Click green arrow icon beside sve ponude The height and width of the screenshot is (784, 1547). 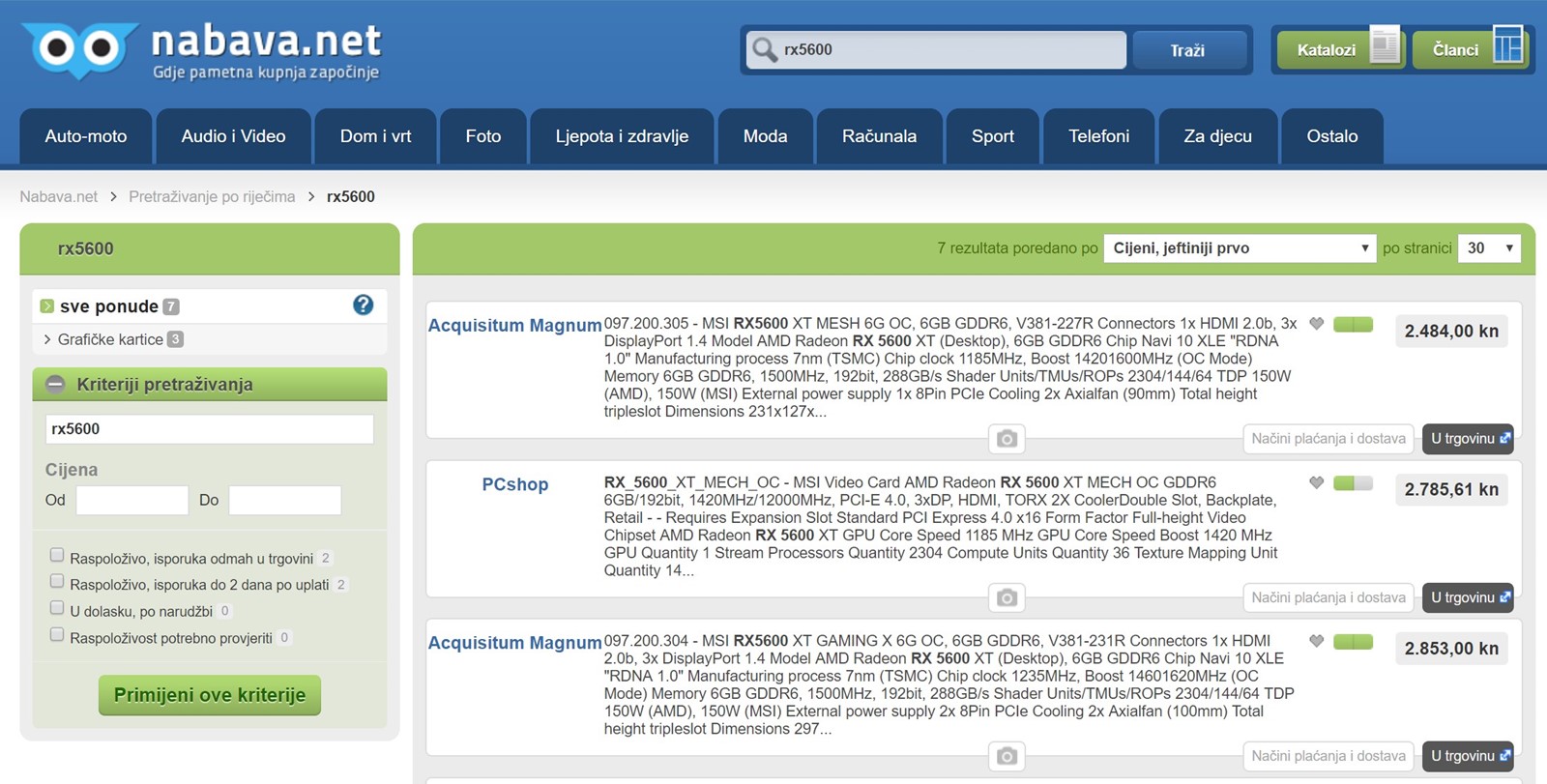click(46, 306)
